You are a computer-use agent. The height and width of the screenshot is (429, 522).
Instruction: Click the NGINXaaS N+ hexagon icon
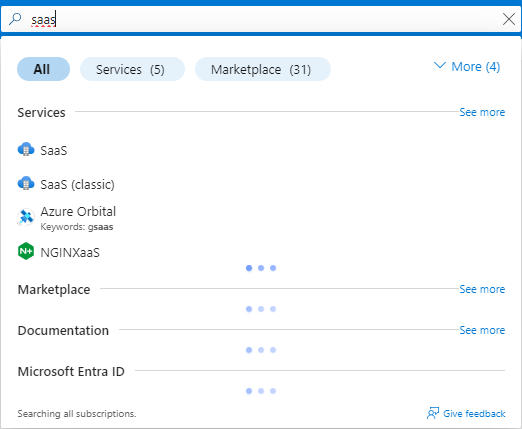click(26, 251)
